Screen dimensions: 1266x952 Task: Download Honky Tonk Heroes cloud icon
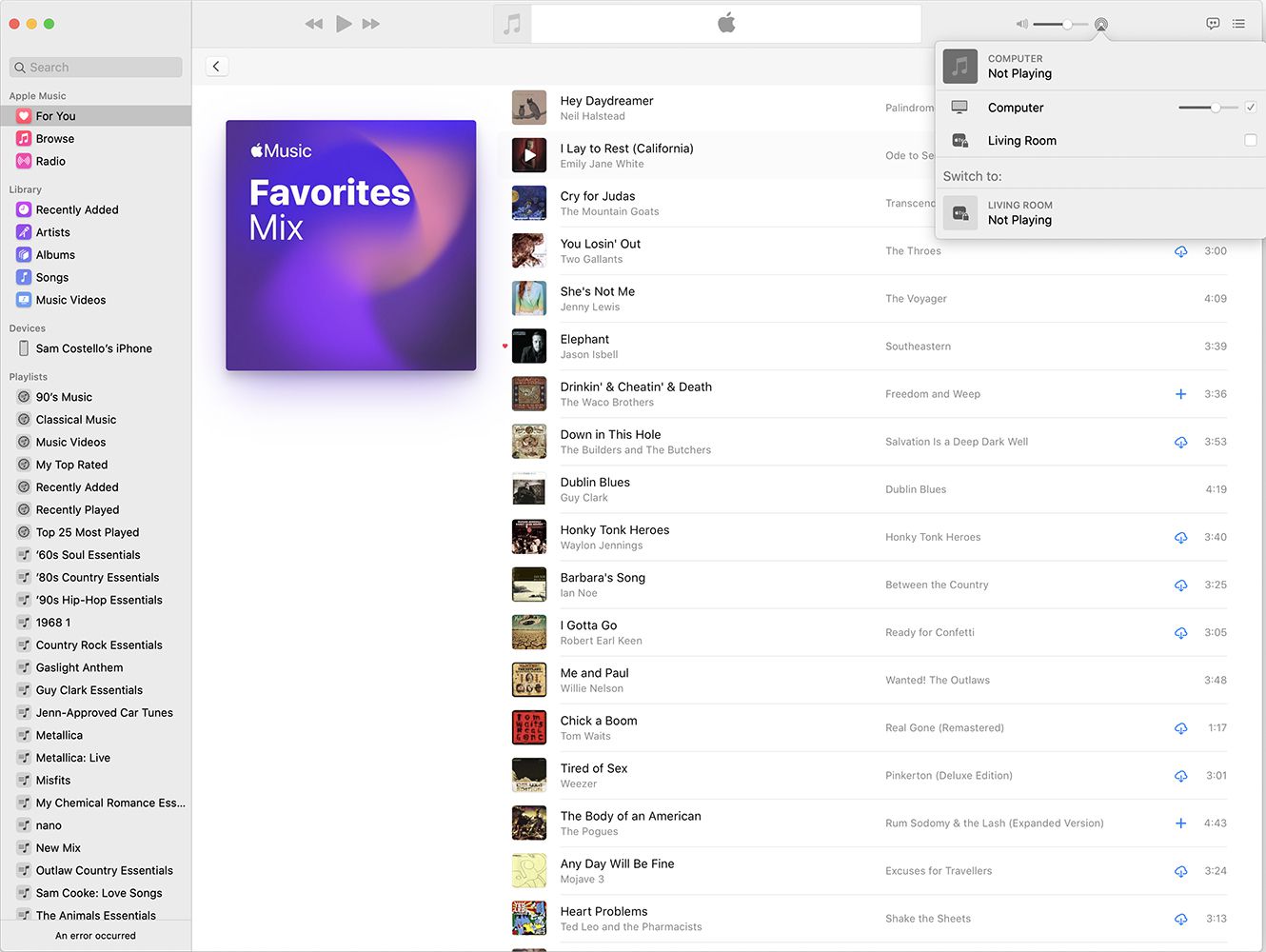(x=1180, y=537)
